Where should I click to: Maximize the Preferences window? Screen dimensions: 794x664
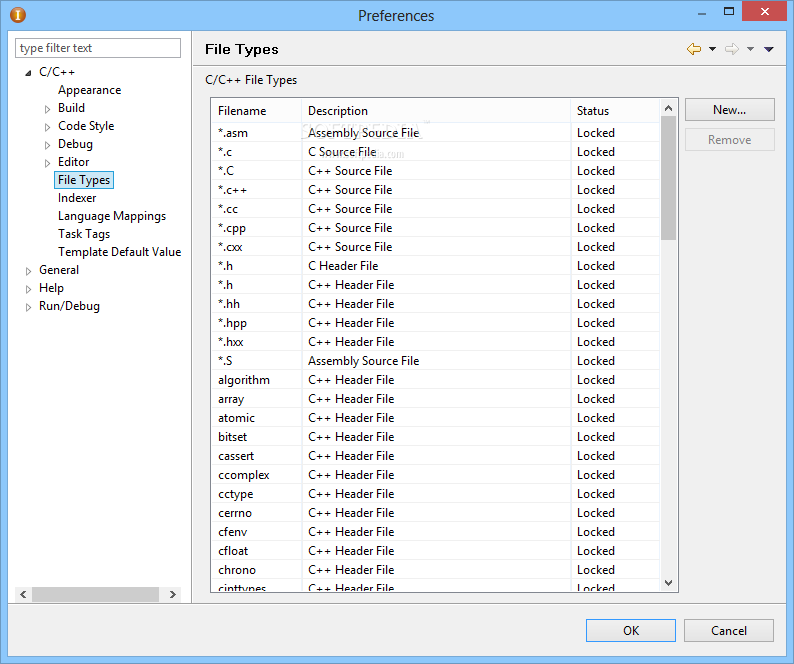click(729, 12)
